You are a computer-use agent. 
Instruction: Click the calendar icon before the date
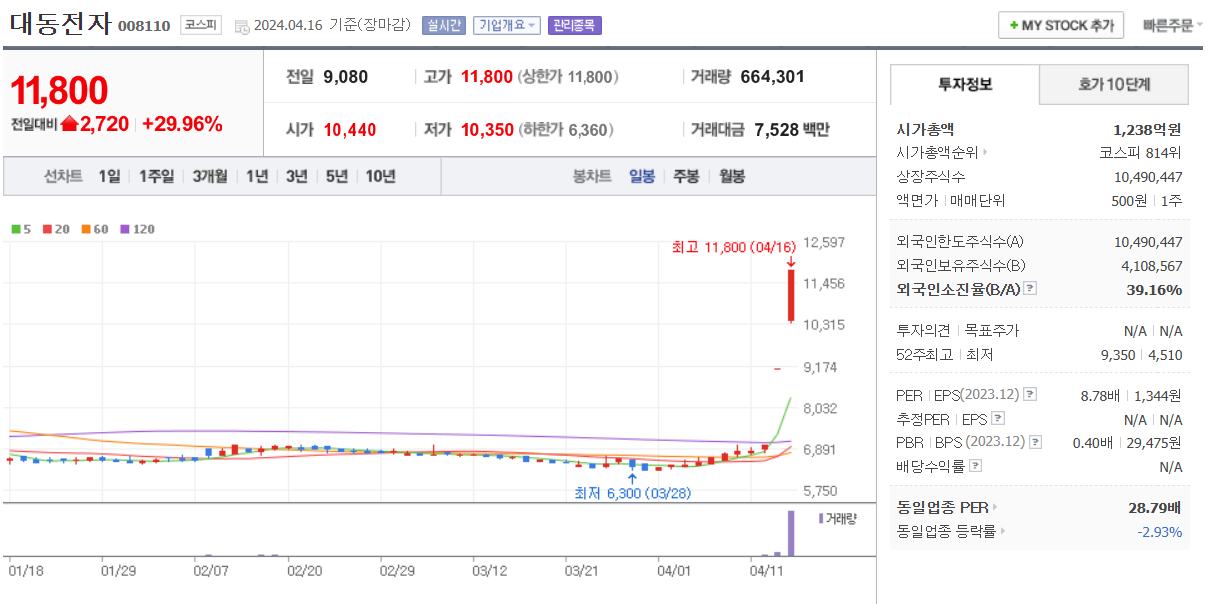[242, 26]
